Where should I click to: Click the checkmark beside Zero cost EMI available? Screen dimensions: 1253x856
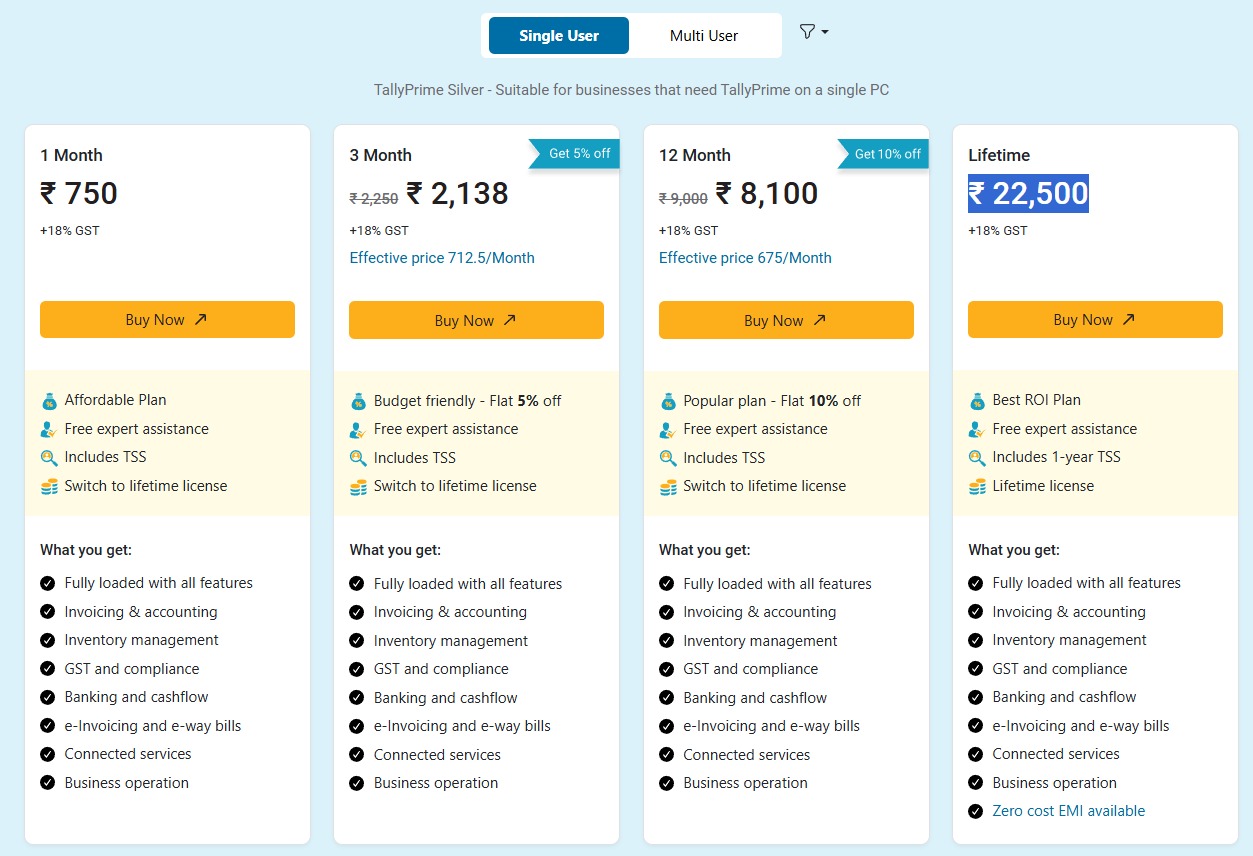pyautogui.click(x=976, y=811)
